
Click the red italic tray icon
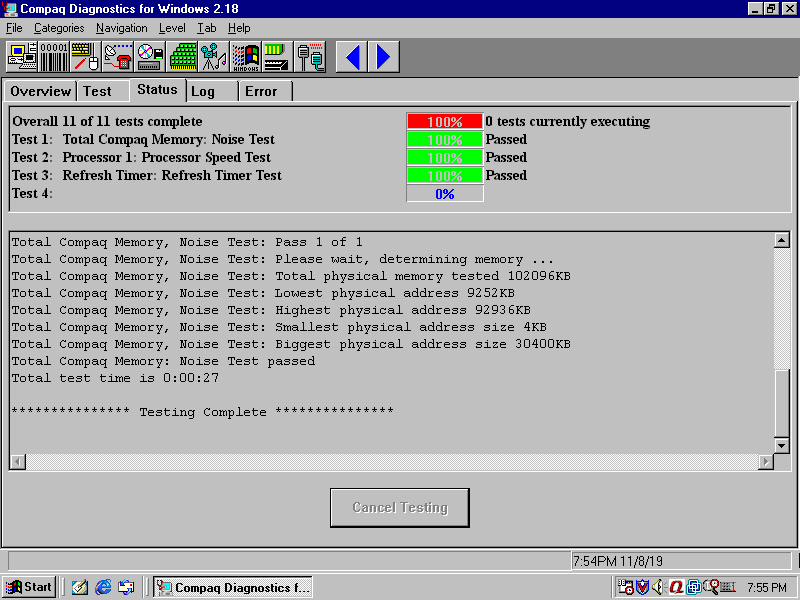[x=677, y=588]
